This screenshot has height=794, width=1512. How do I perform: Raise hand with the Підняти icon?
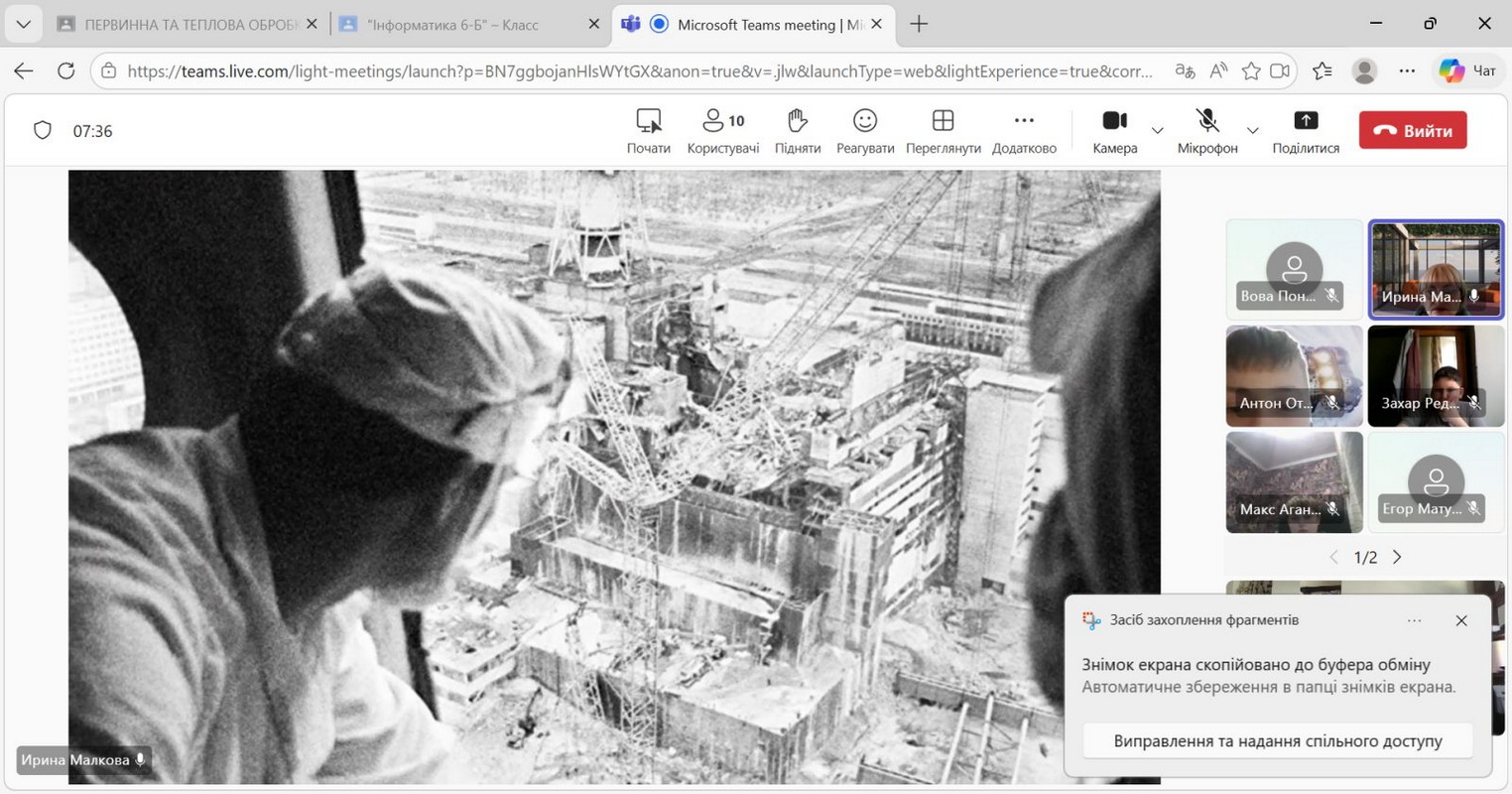click(797, 131)
